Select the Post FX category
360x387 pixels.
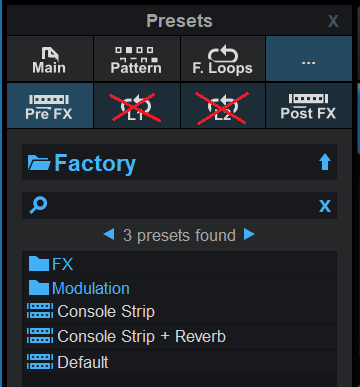point(309,106)
